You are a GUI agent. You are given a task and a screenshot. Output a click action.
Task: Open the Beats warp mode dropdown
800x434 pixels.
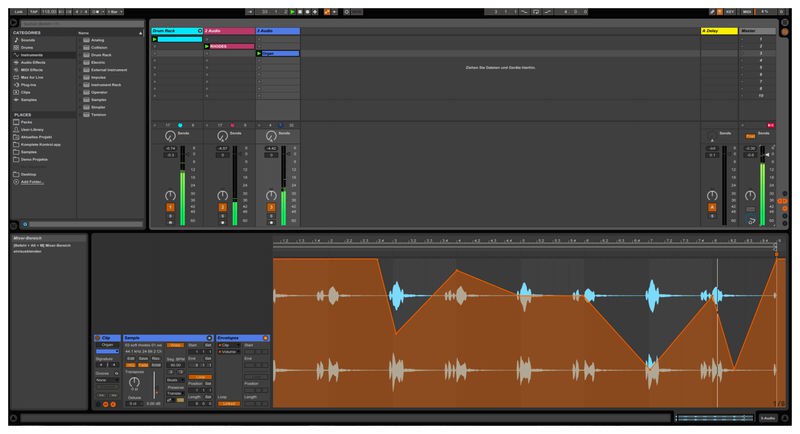click(x=174, y=380)
